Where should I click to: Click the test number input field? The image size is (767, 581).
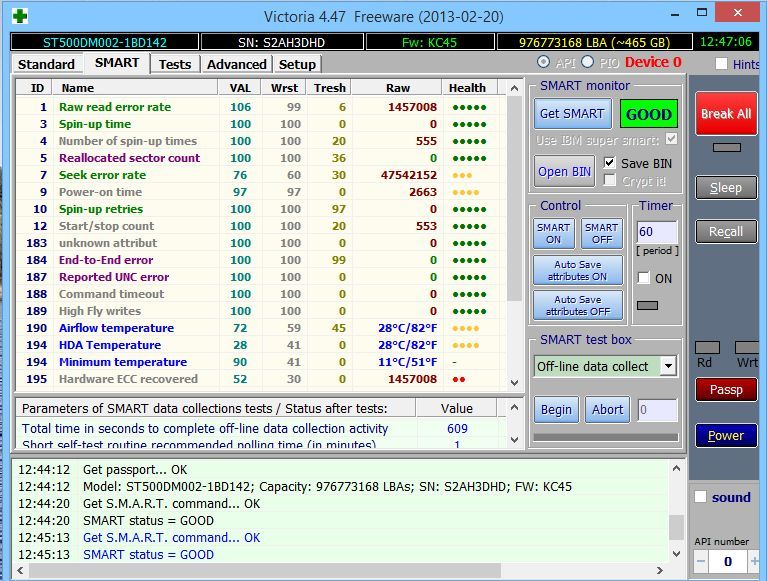click(x=657, y=409)
